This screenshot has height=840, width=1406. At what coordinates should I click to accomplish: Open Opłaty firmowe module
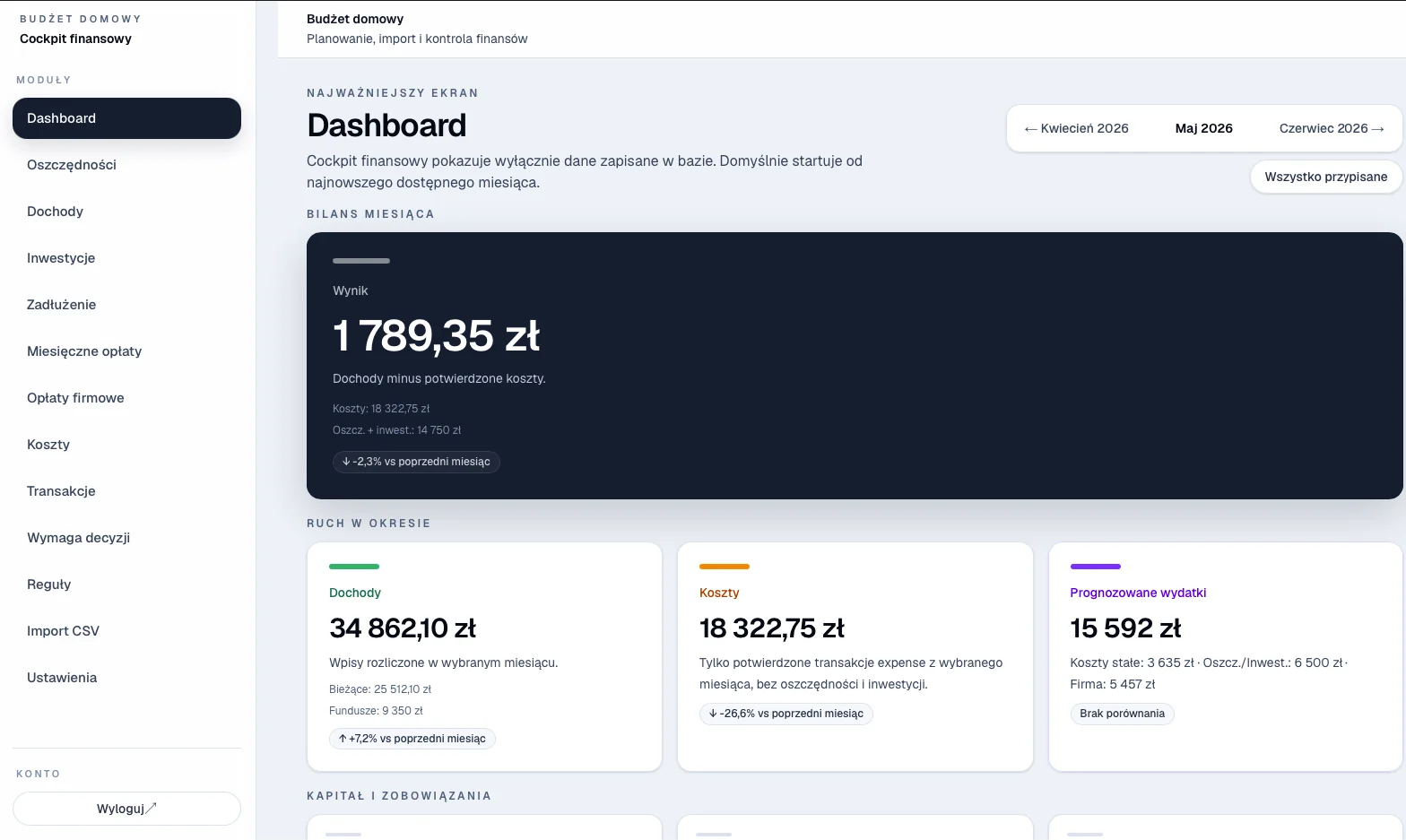[126, 398]
